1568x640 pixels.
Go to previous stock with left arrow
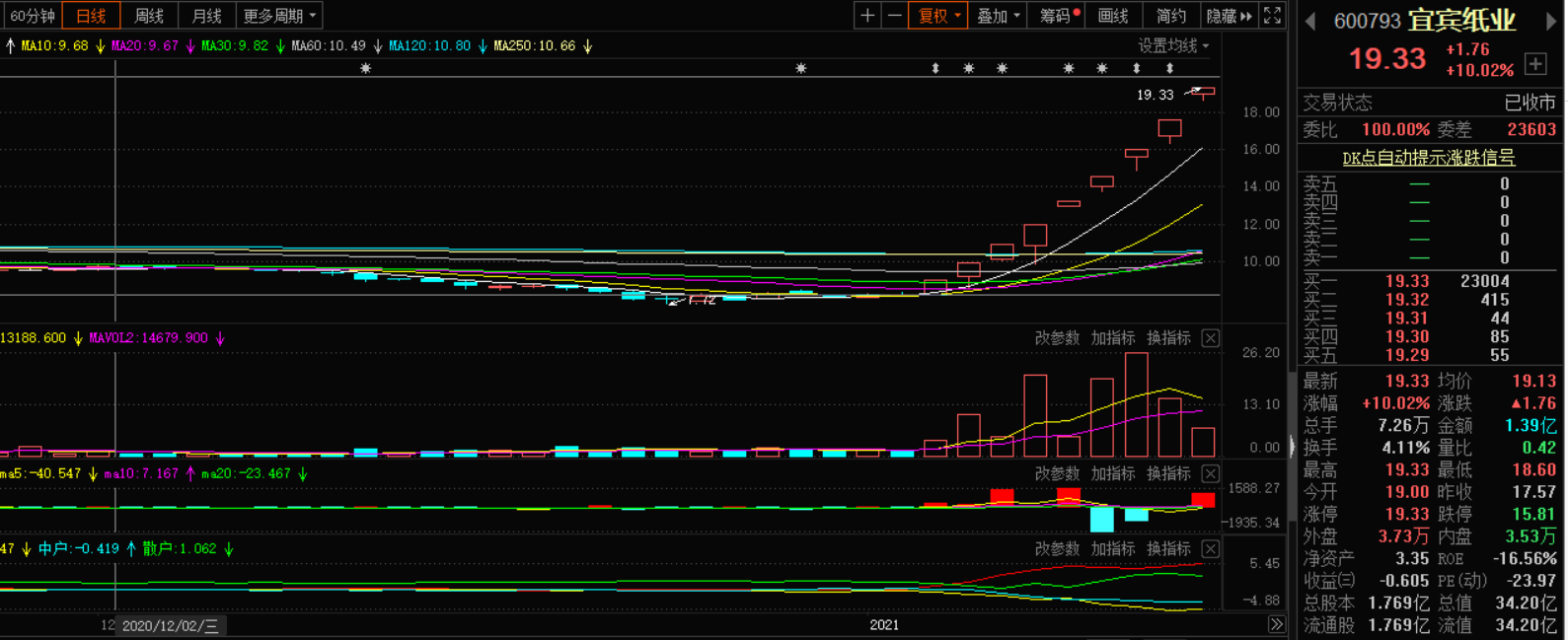[x=1310, y=22]
